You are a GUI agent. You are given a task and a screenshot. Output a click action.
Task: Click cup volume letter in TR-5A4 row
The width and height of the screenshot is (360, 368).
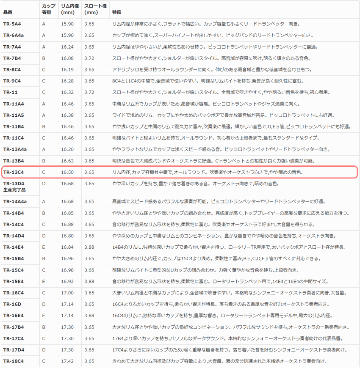click(44, 24)
